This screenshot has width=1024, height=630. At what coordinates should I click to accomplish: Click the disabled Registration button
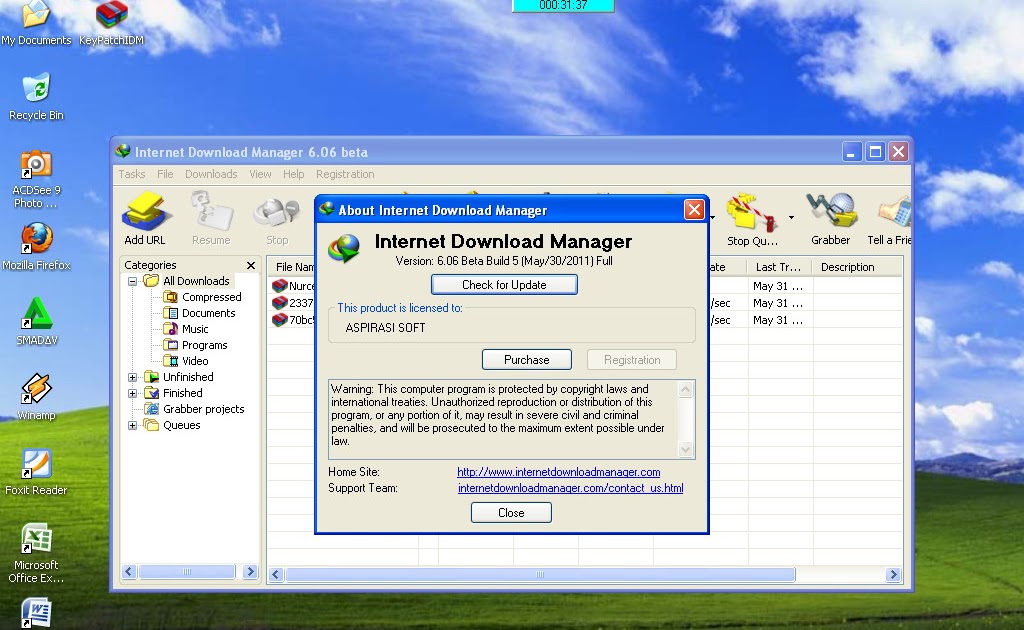[x=632, y=360]
